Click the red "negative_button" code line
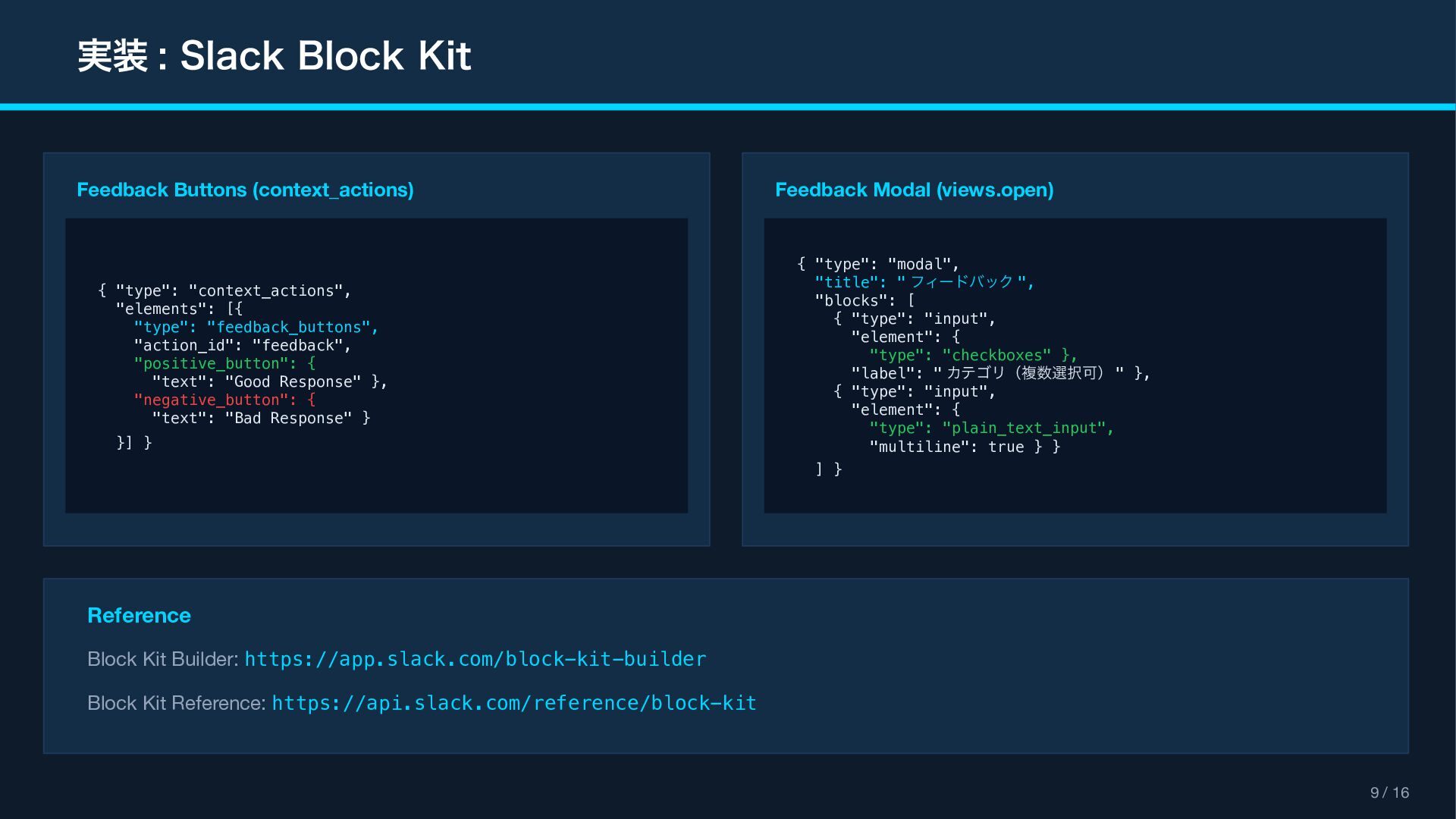The width and height of the screenshot is (1456, 819). click(224, 400)
